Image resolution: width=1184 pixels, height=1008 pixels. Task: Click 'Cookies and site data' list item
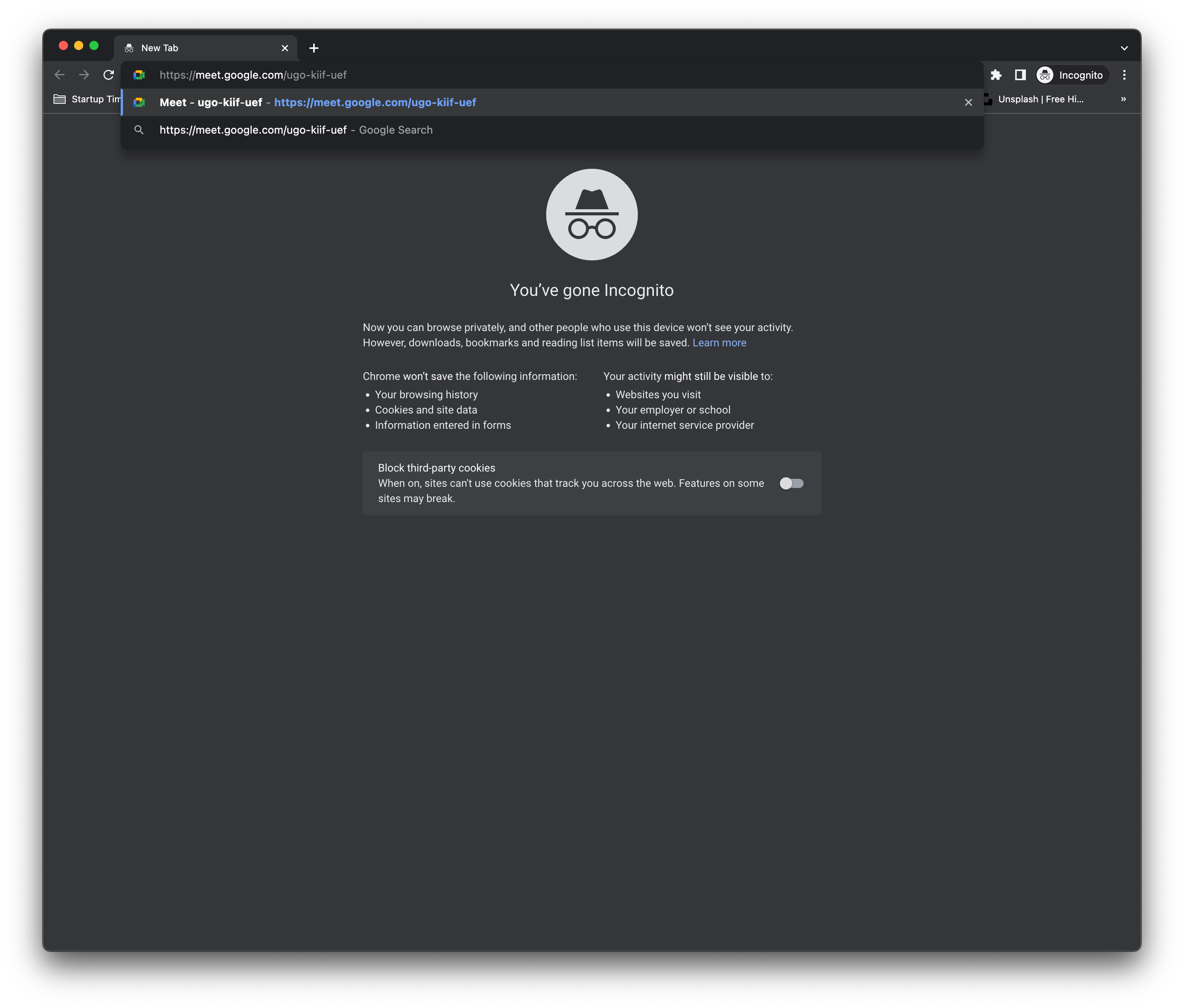click(x=426, y=410)
